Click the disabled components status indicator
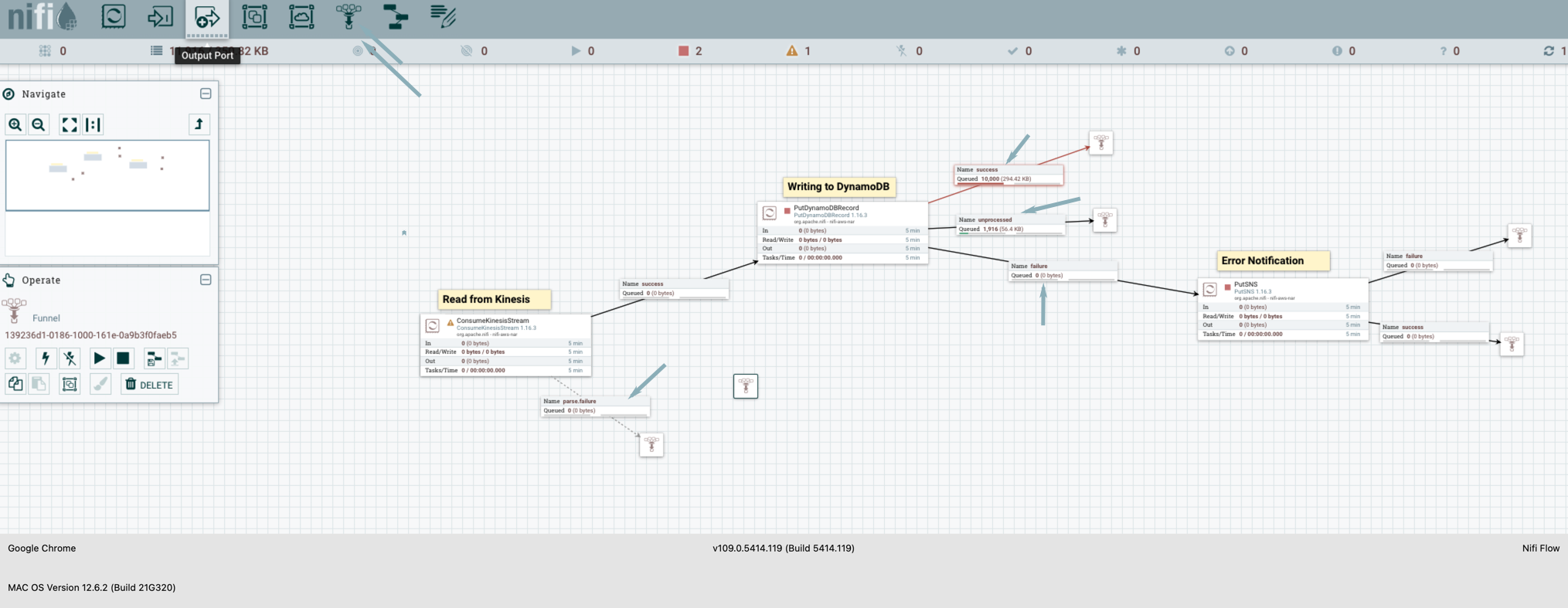1568x608 pixels. tap(910, 51)
